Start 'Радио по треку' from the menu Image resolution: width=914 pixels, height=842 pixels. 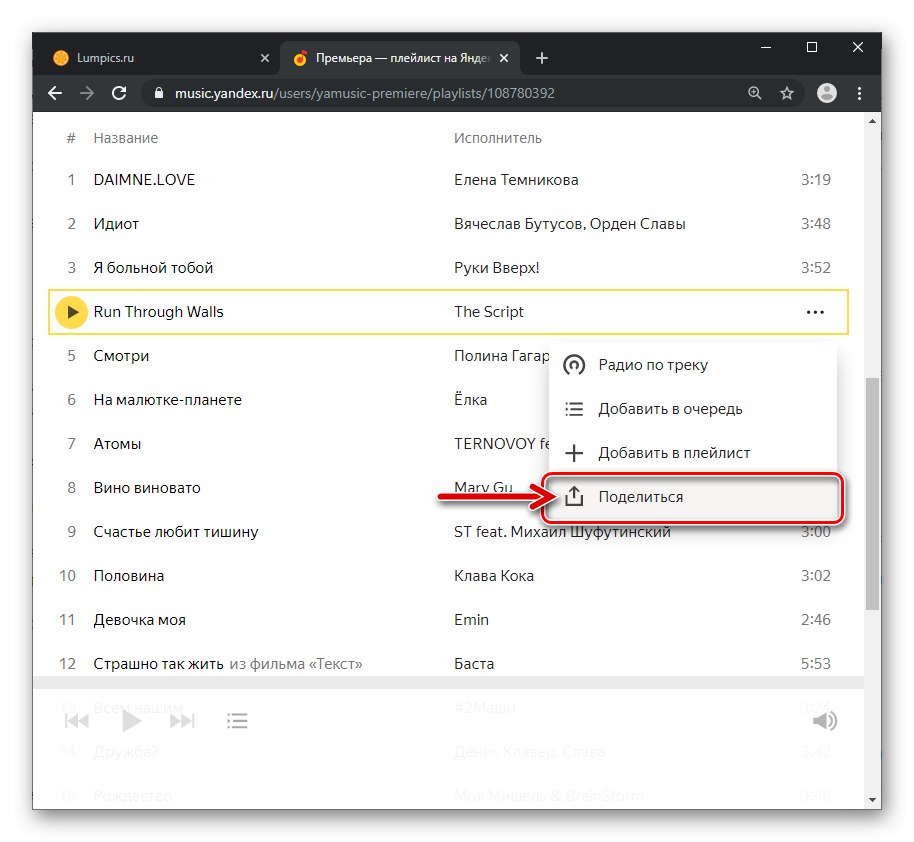[x=652, y=365]
